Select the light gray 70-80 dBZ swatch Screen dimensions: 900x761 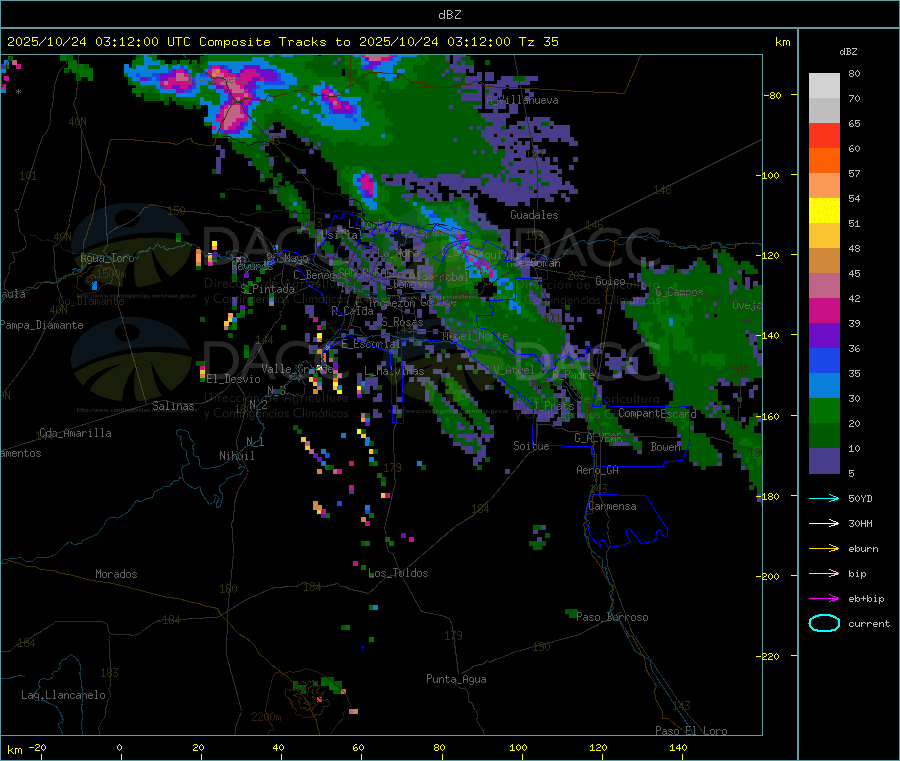(824, 86)
